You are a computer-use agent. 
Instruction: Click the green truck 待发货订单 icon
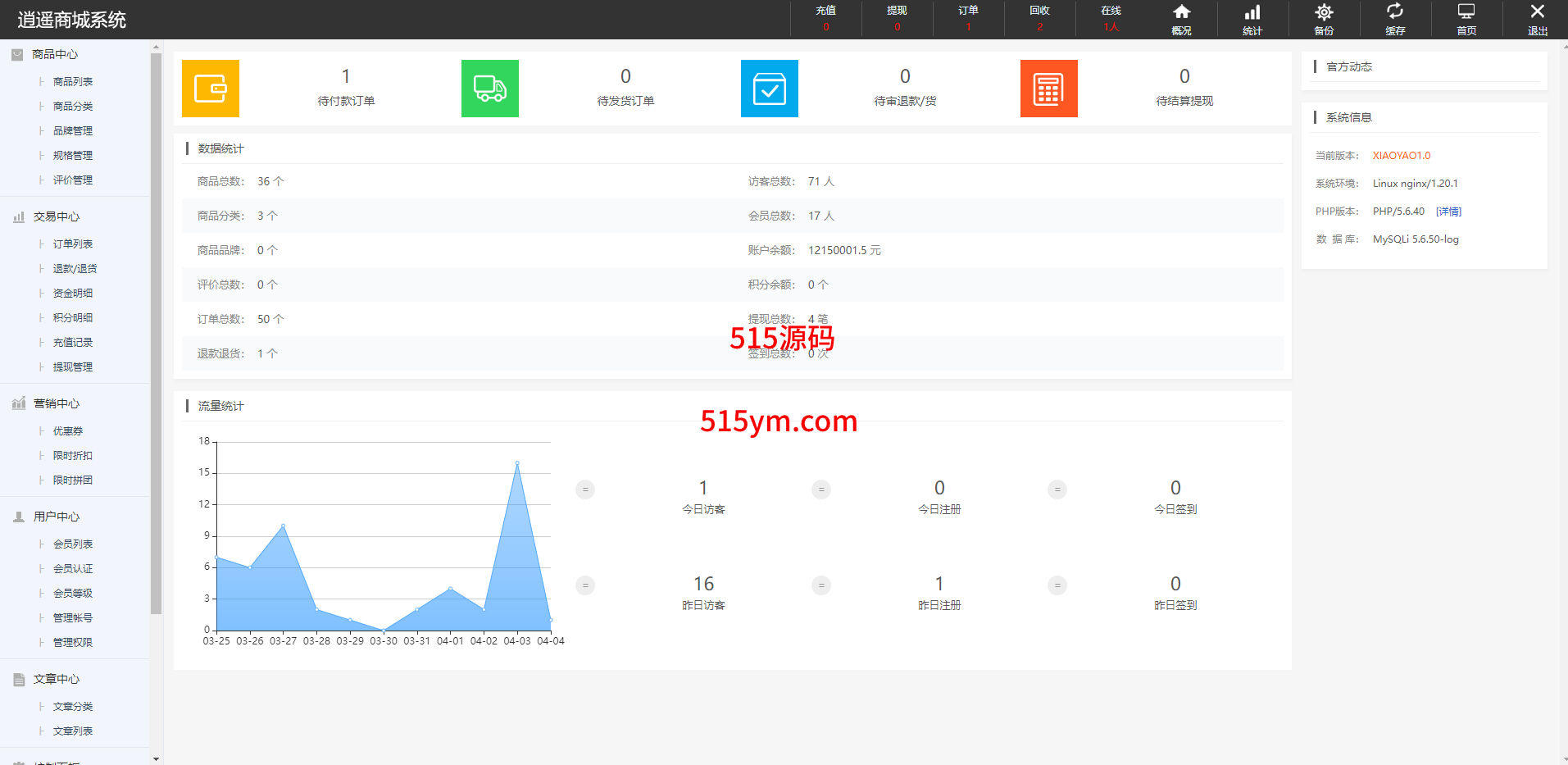[x=490, y=89]
